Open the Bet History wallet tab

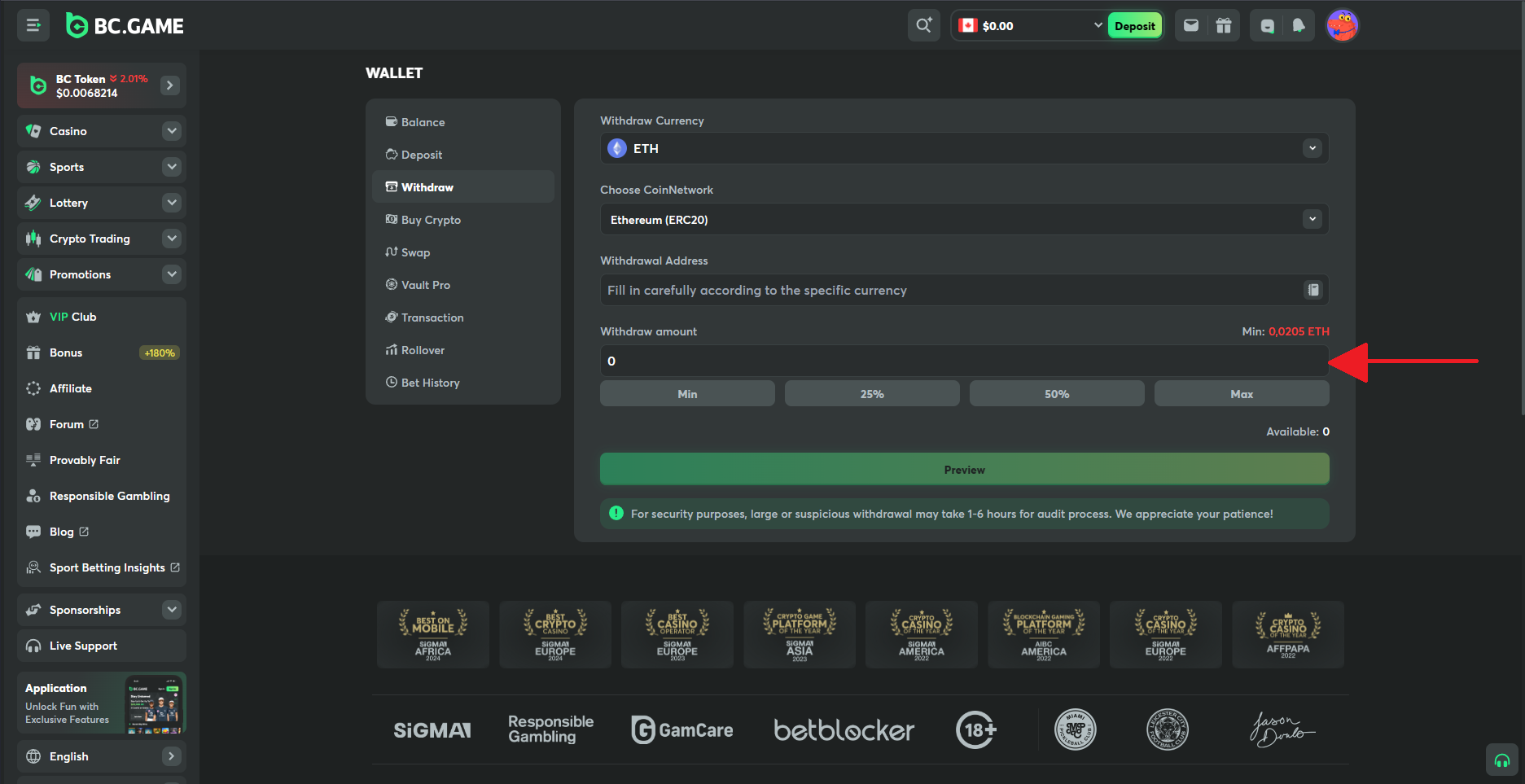click(463, 383)
